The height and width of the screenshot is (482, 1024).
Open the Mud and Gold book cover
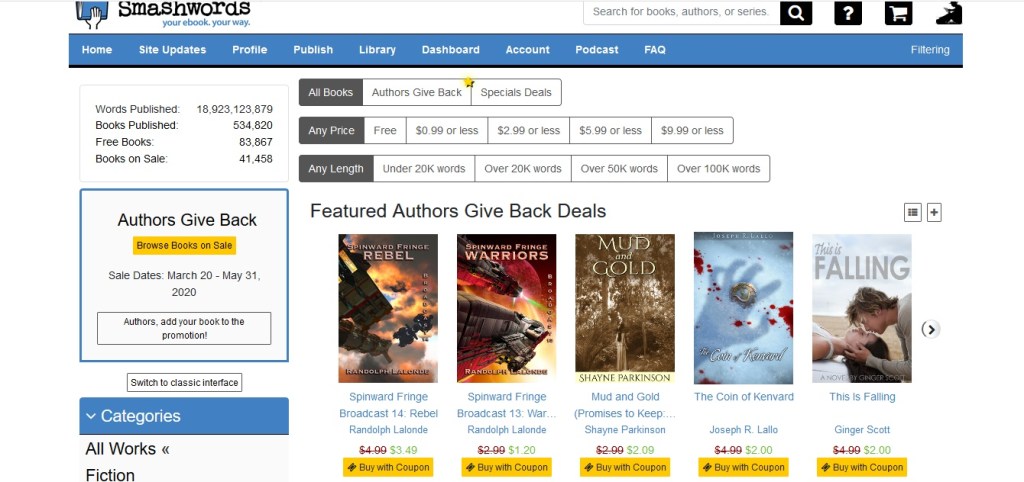tap(625, 308)
